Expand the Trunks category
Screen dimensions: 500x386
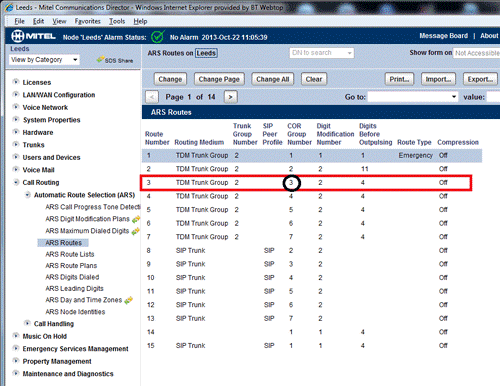15,144
